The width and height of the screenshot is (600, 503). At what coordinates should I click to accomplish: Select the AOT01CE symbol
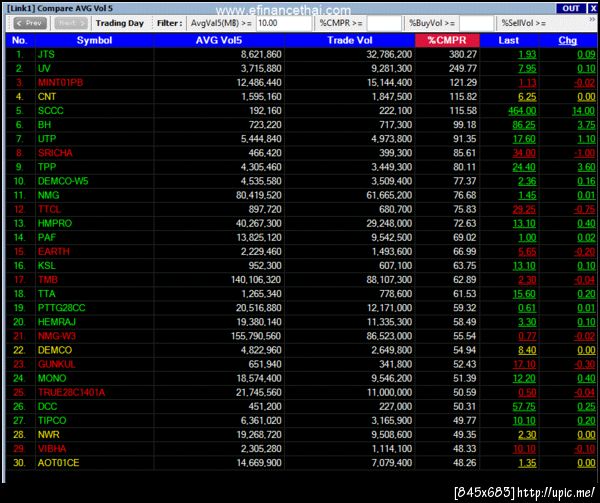pyautogui.click(x=59, y=463)
